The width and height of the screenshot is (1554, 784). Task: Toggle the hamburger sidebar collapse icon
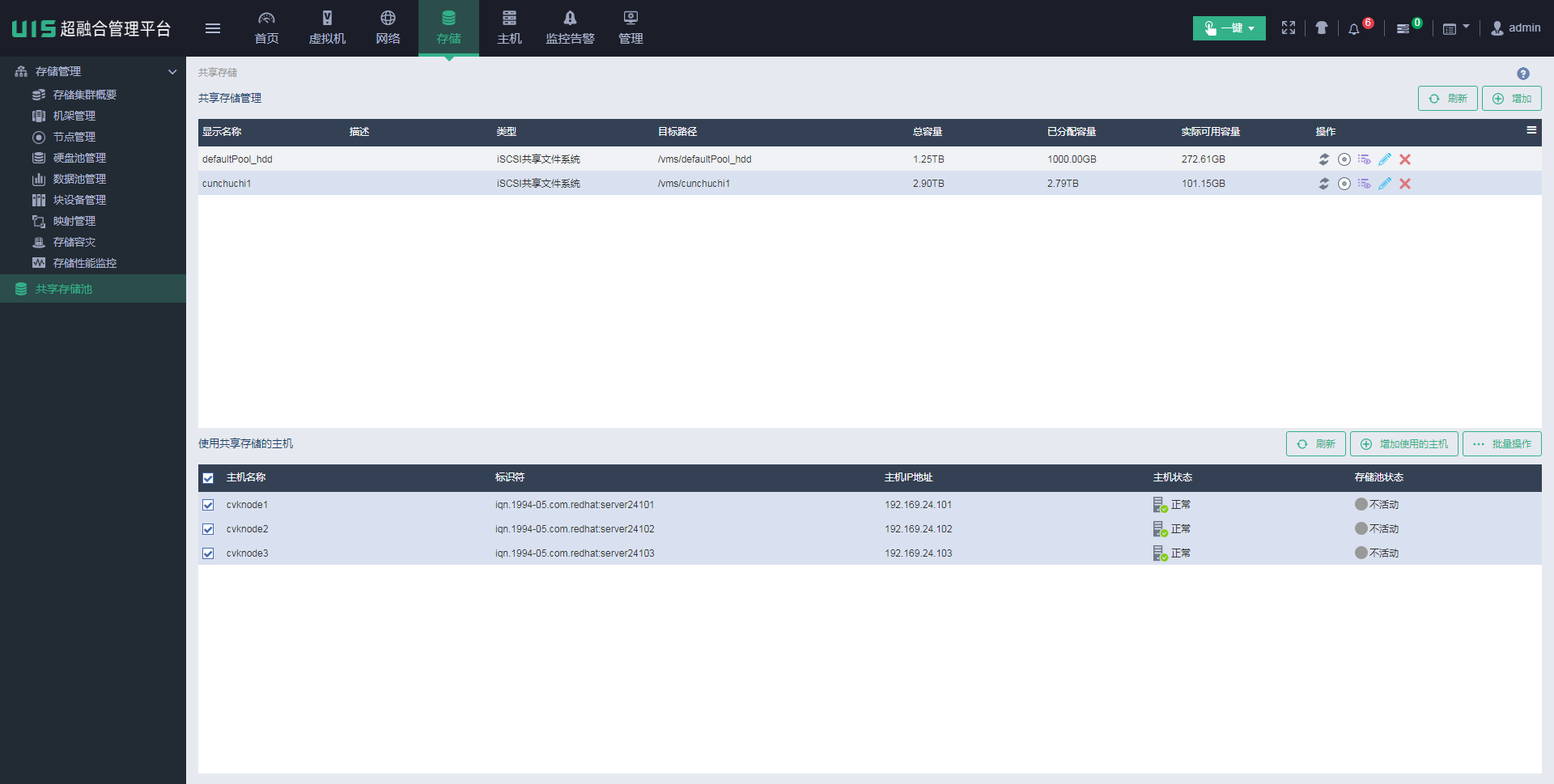click(213, 28)
